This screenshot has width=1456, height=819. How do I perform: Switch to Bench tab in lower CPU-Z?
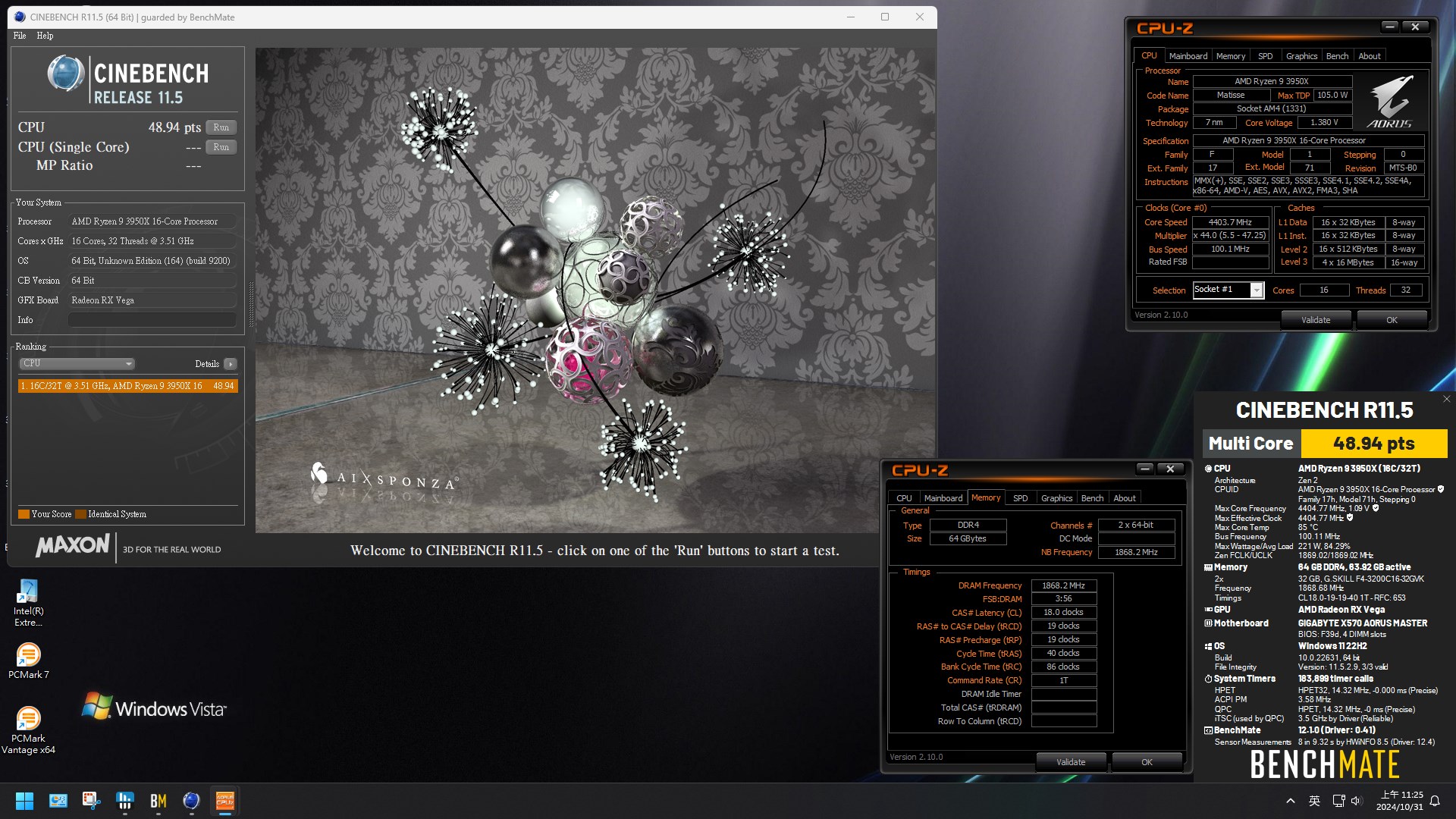[x=1092, y=498]
